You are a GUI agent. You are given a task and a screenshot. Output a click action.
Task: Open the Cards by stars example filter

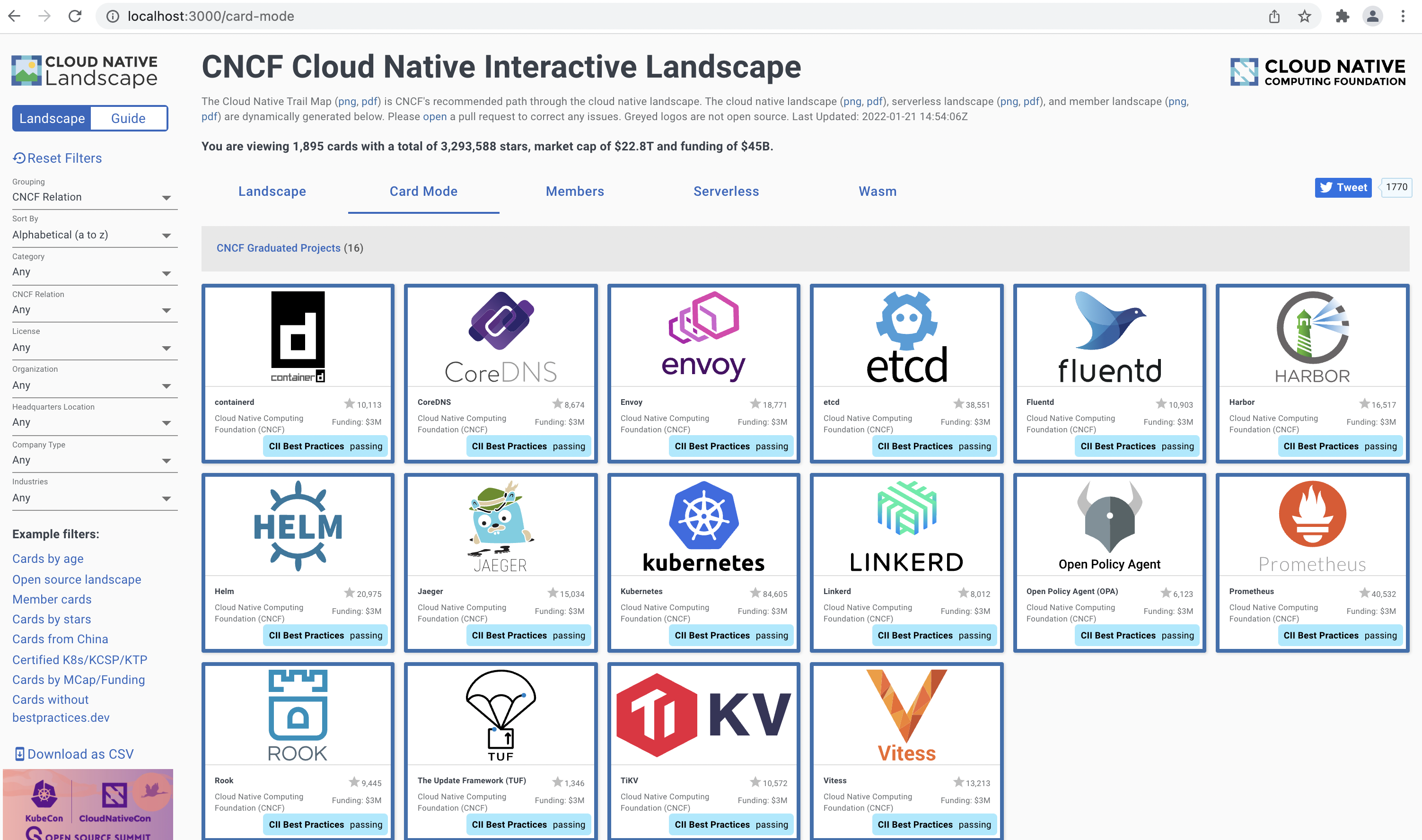coord(52,619)
